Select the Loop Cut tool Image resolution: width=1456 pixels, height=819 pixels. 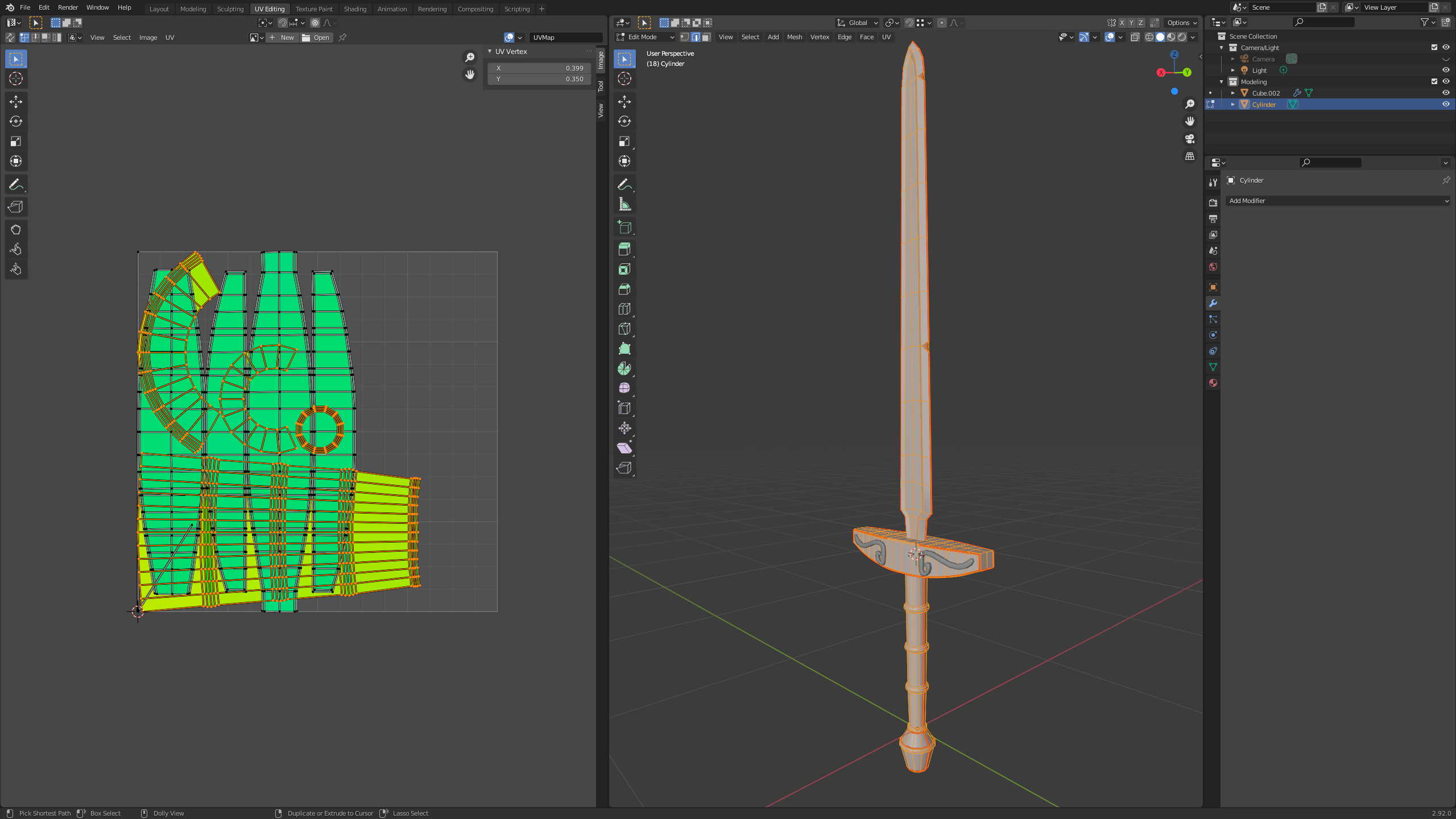pyautogui.click(x=624, y=309)
